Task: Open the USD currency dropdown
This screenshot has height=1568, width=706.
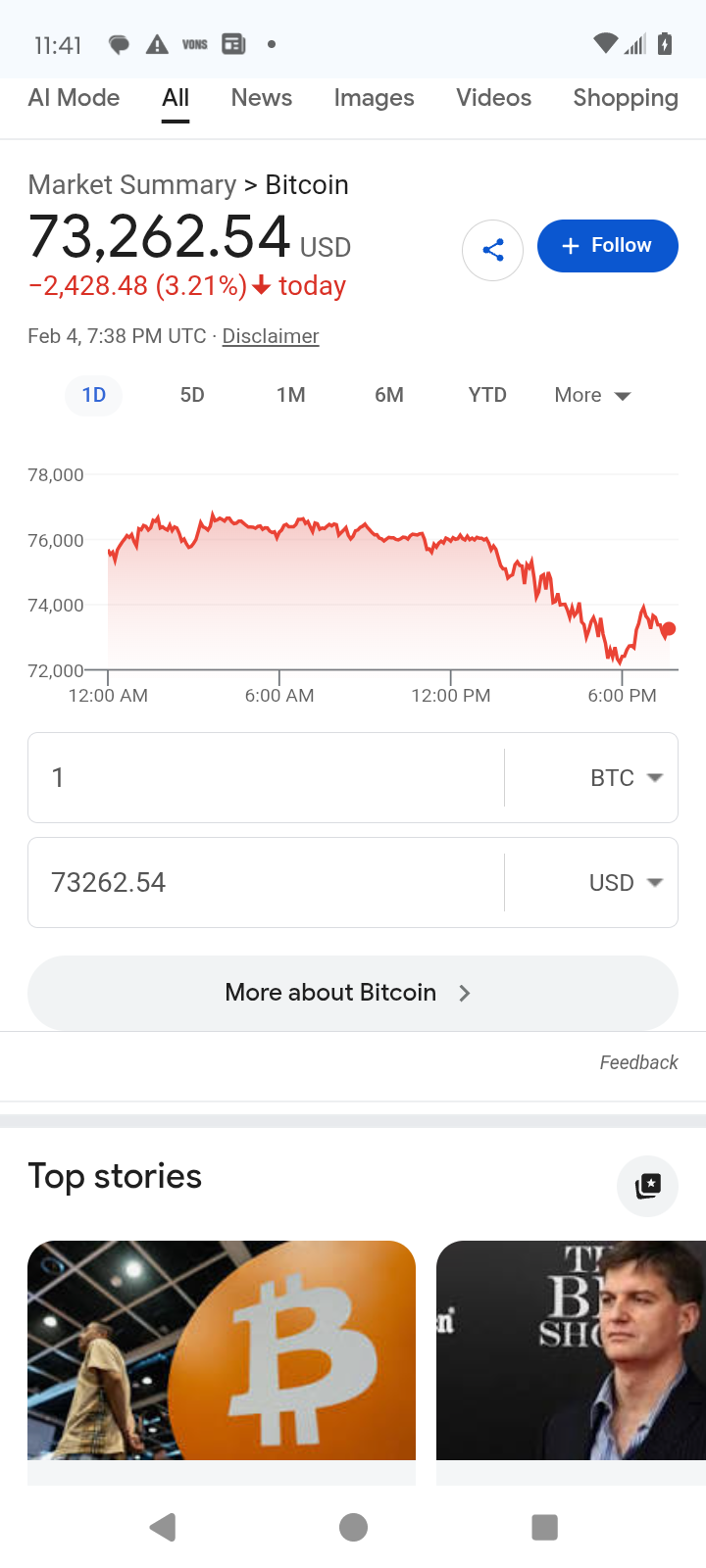Action: tap(626, 883)
